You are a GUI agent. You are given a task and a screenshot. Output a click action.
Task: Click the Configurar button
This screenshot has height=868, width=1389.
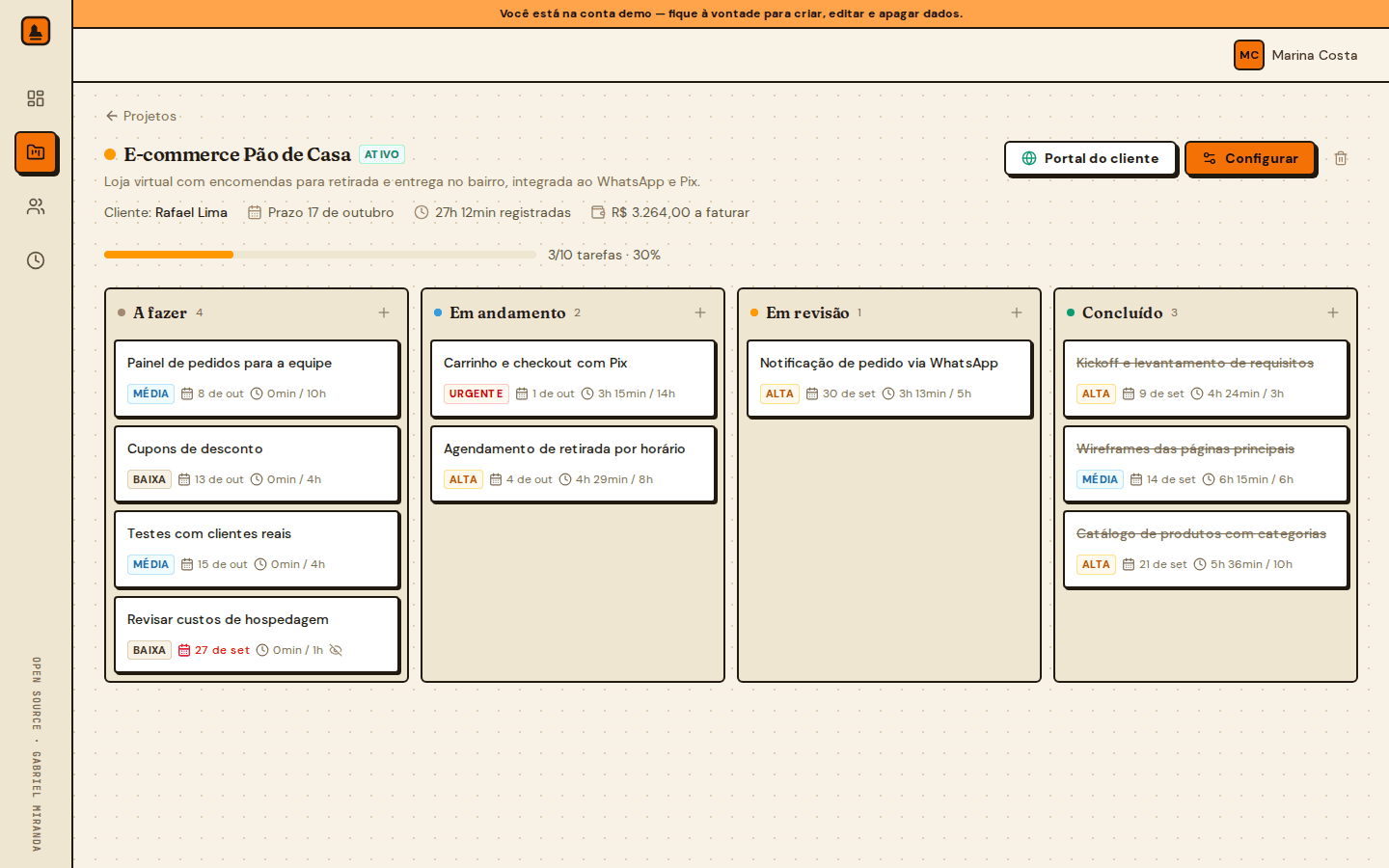(1250, 158)
